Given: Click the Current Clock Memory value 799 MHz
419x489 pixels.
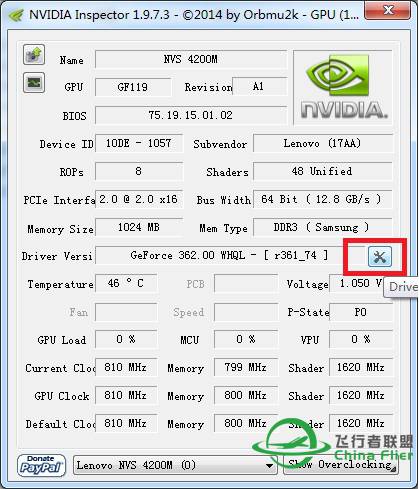Looking at the screenshot, I should [x=246, y=367].
